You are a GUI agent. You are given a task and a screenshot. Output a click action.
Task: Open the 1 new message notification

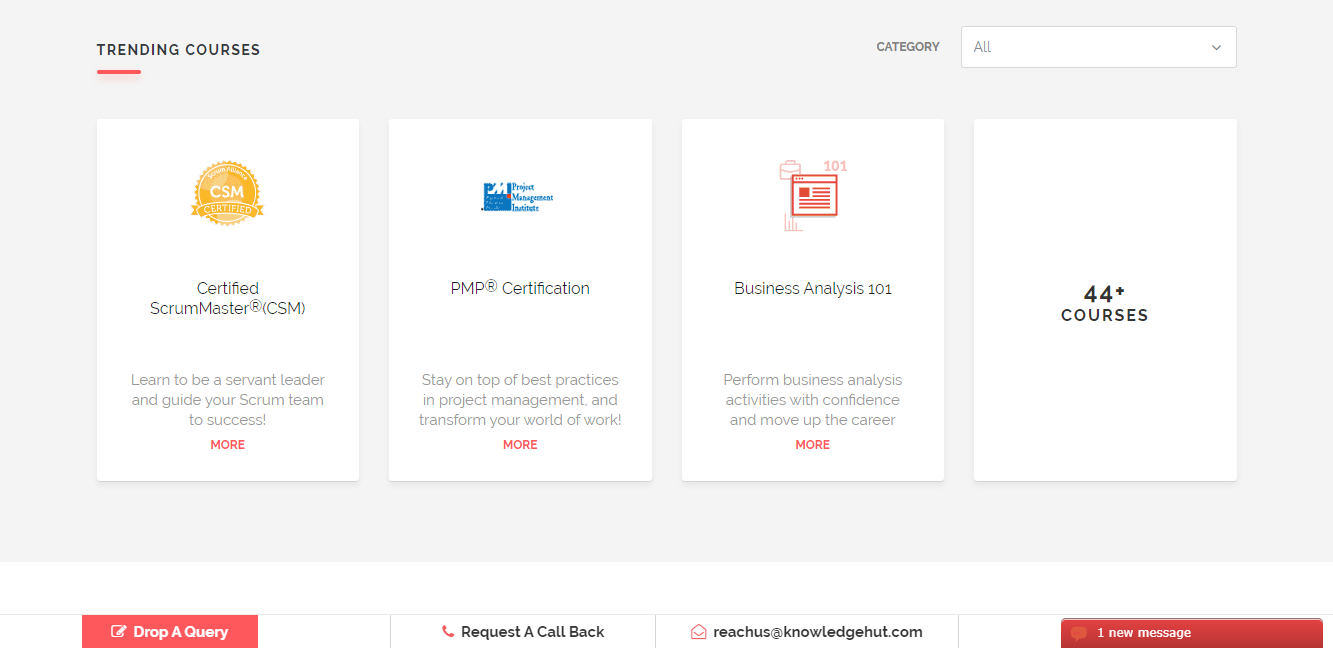(x=1190, y=633)
